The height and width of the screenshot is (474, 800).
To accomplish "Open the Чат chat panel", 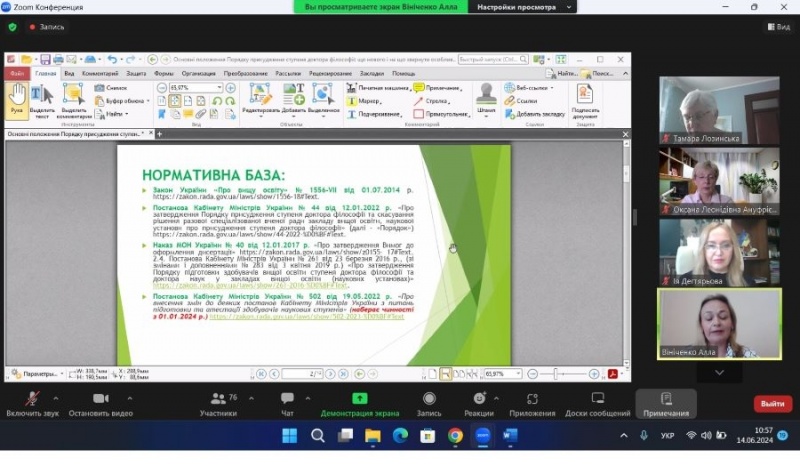I will (x=287, y=400).
